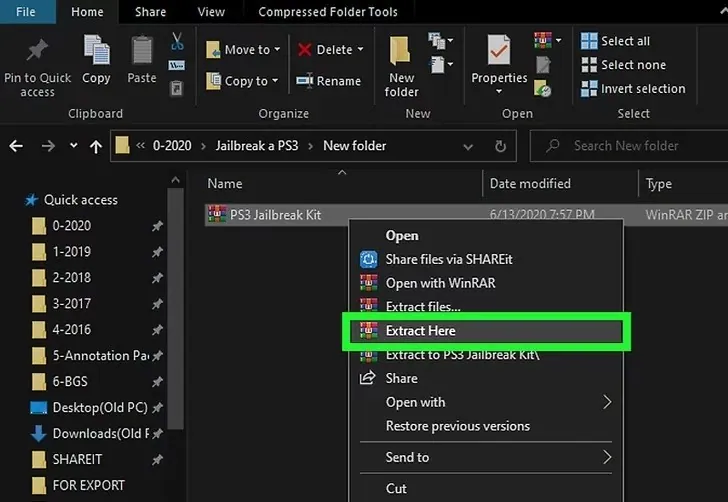
Task: Click Select all in ribbon
Action: [616, 41]
